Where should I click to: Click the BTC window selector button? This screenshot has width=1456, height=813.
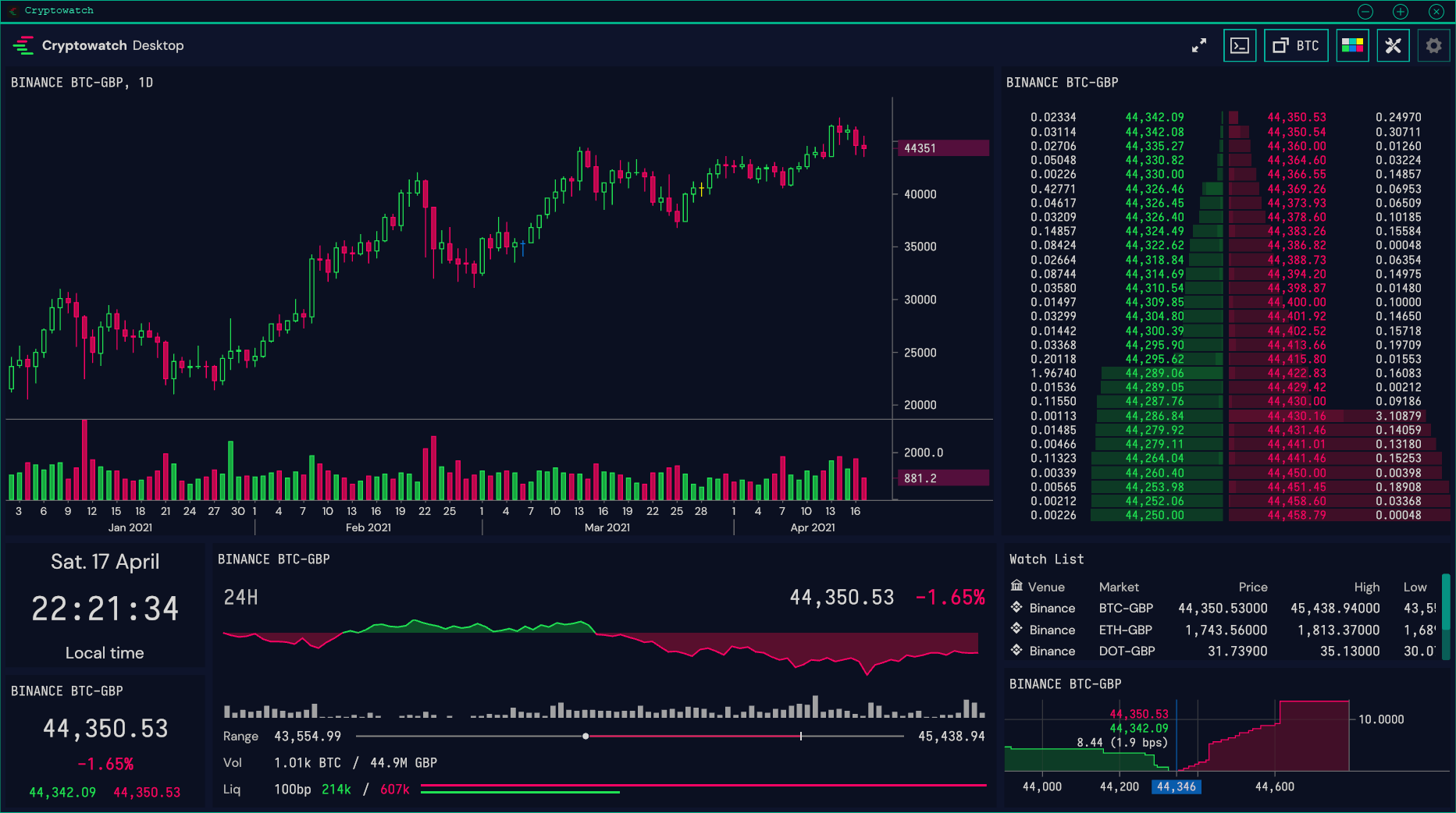1296,46
